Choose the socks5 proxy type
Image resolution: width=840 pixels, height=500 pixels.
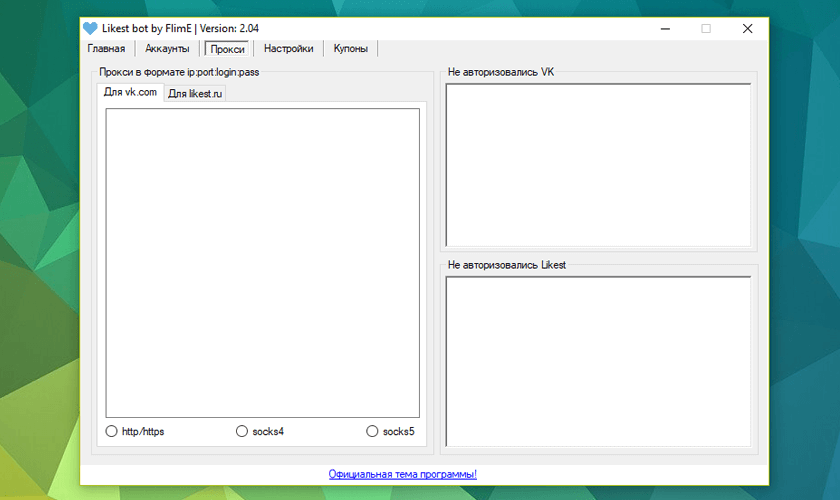[390, 431]
